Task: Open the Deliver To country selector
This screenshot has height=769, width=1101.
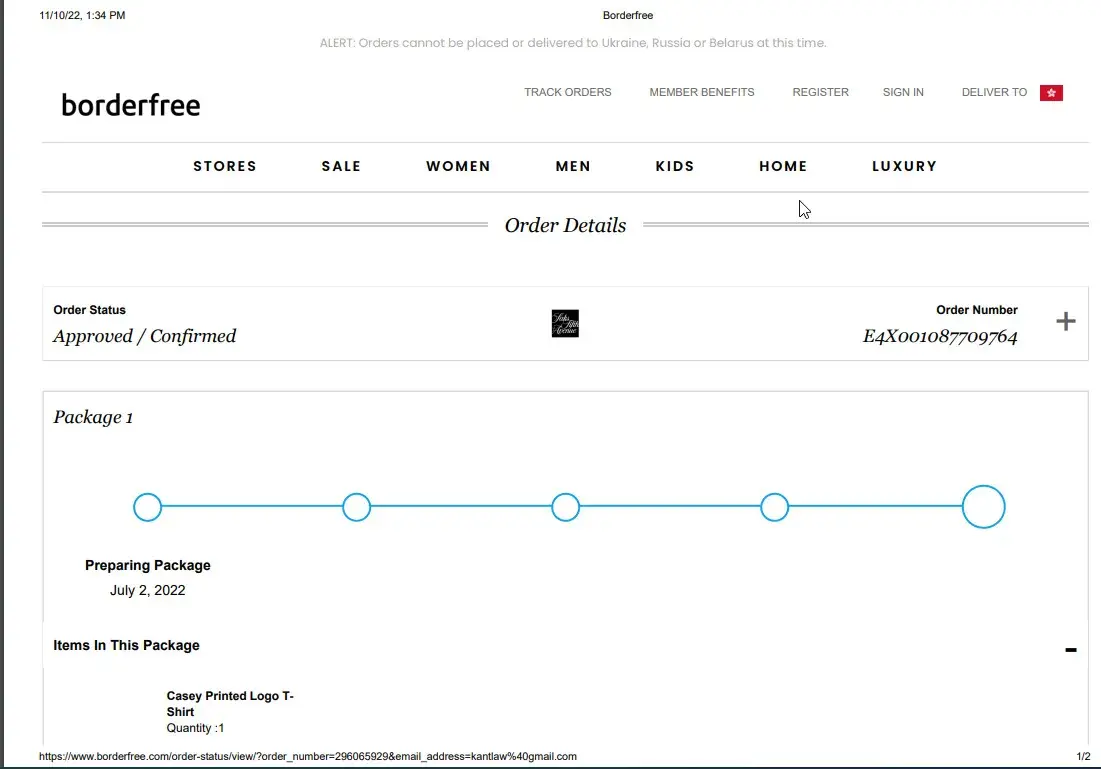Action: [994, 92]
